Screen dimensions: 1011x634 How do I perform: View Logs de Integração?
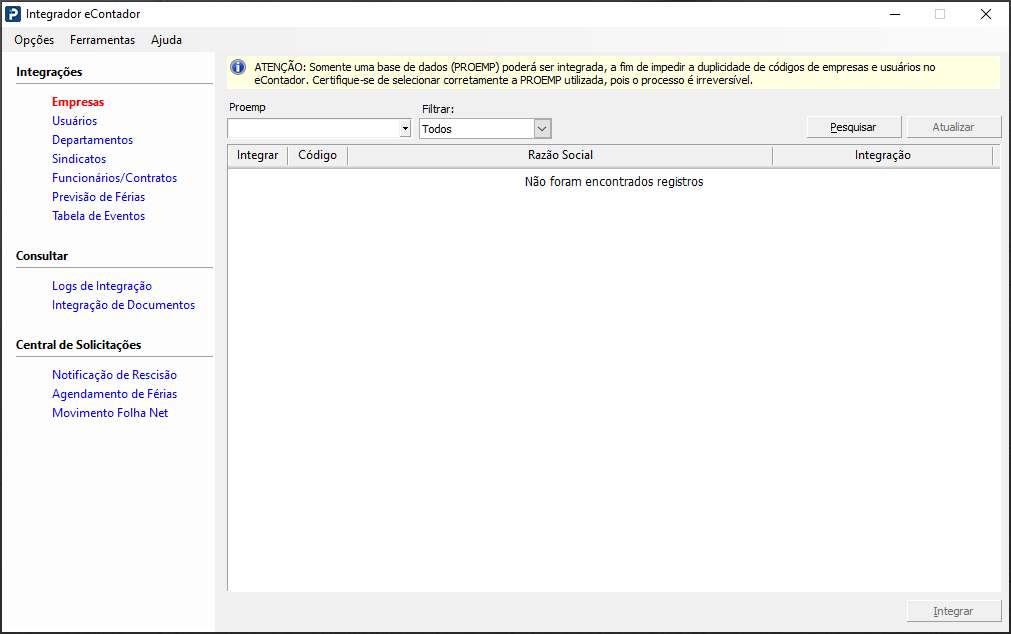[x=102, y=286]
